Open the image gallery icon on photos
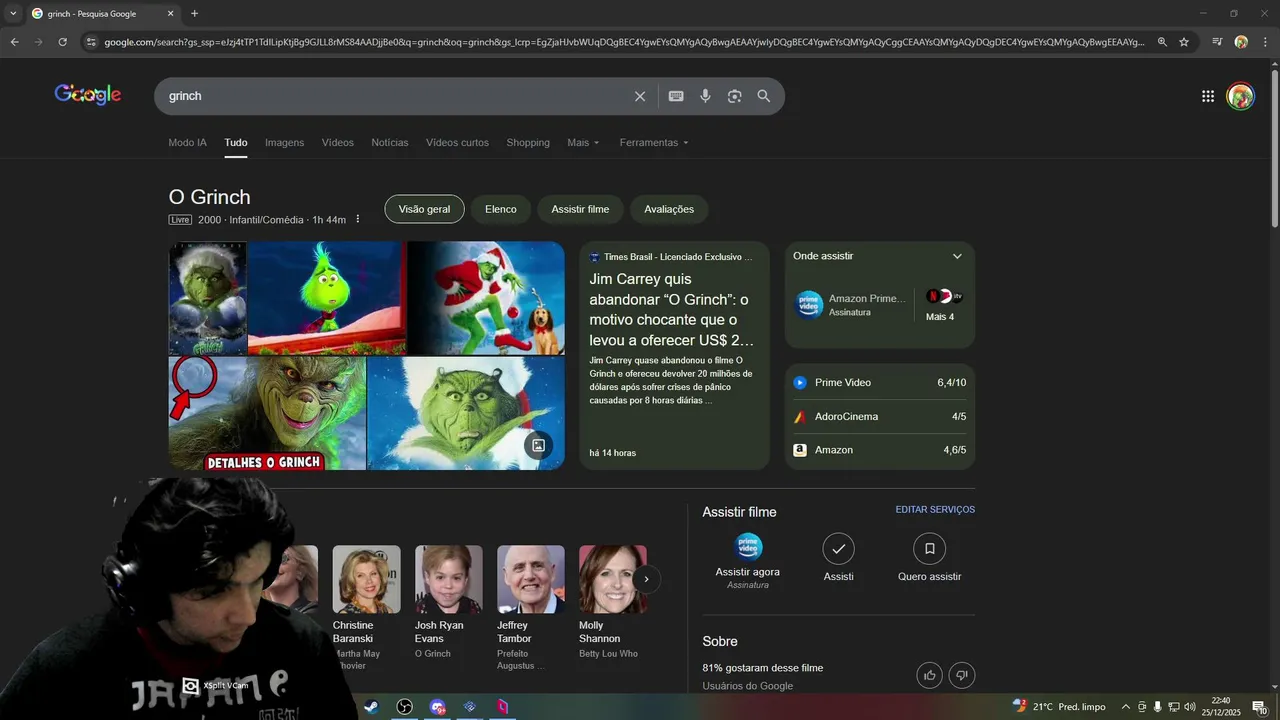Image resolution: width=1280 pixels, height=720 pixels. click(538, 445)
